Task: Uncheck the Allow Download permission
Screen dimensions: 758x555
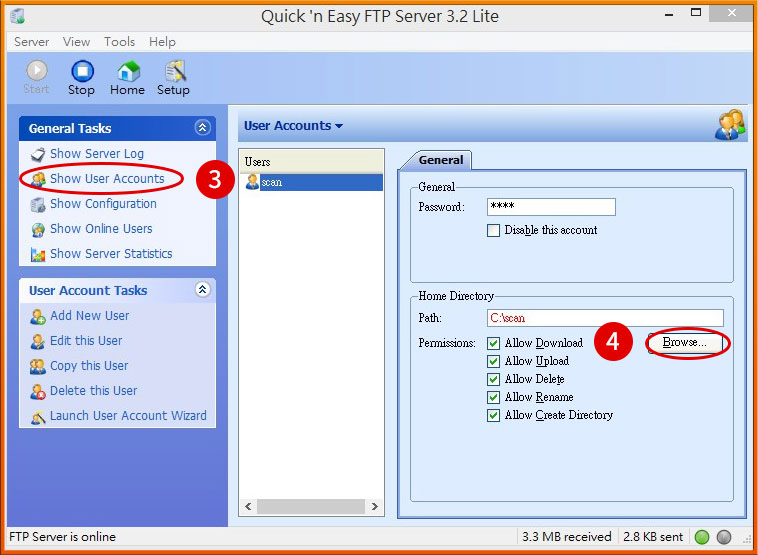Action: pyautogui.click(x=493, y=343)
